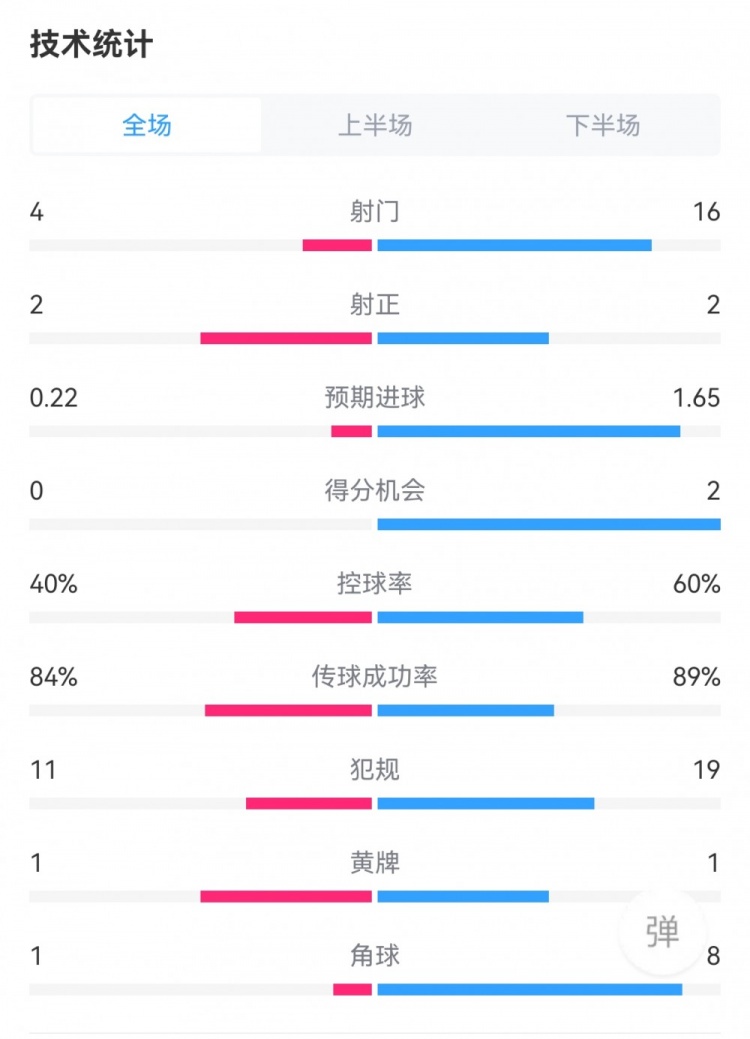This screenshot has width=750, height=1039.
Task: Select the 黄牌 stat label
Action: coord(375,862)
